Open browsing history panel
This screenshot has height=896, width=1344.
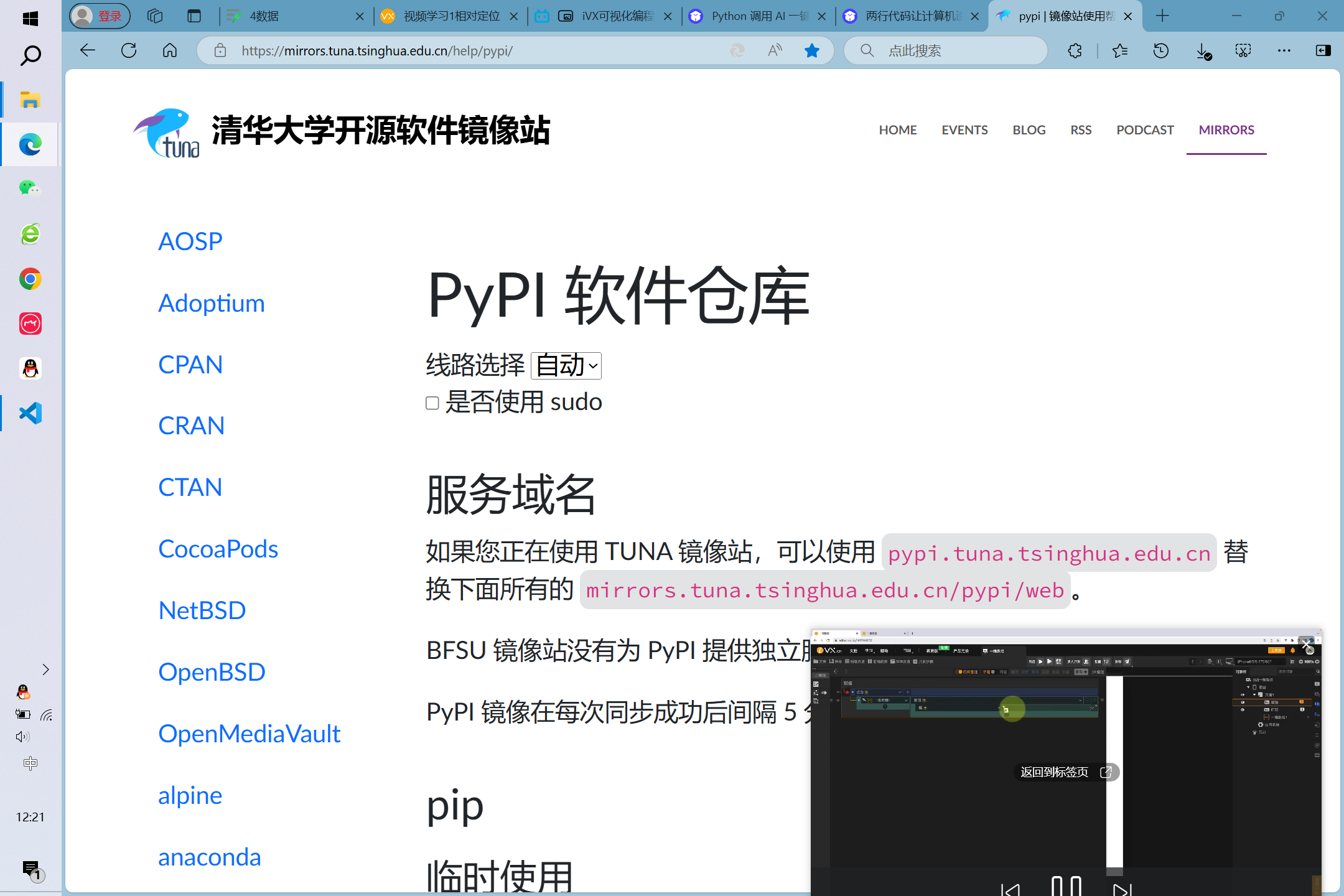tap(1160, 50)
